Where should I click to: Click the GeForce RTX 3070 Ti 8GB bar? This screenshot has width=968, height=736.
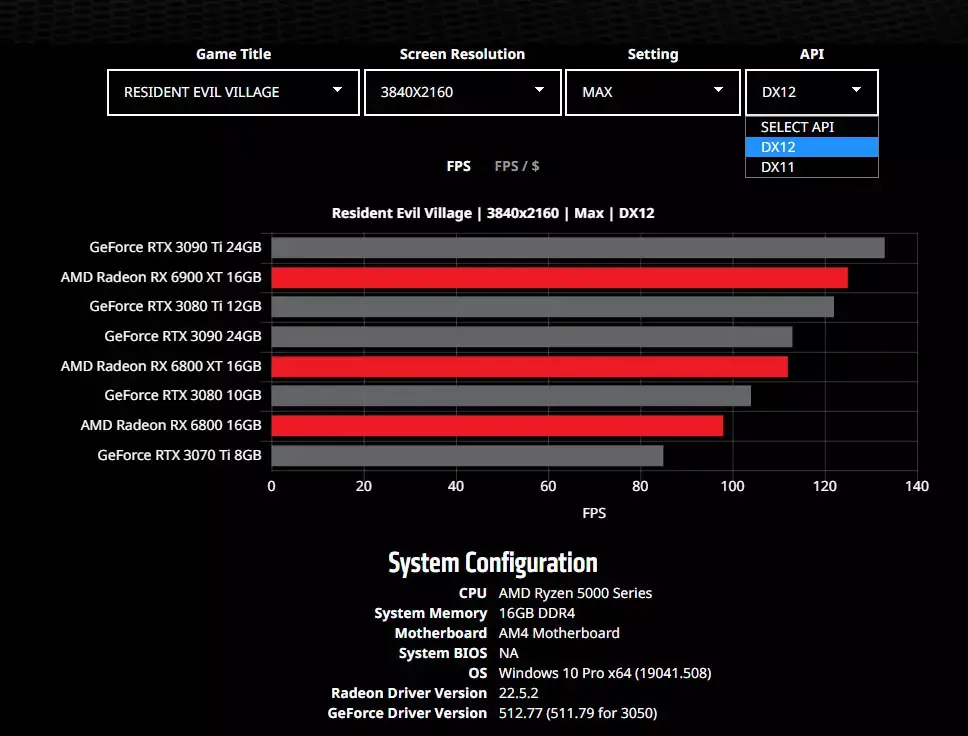(x=467, y=456)
